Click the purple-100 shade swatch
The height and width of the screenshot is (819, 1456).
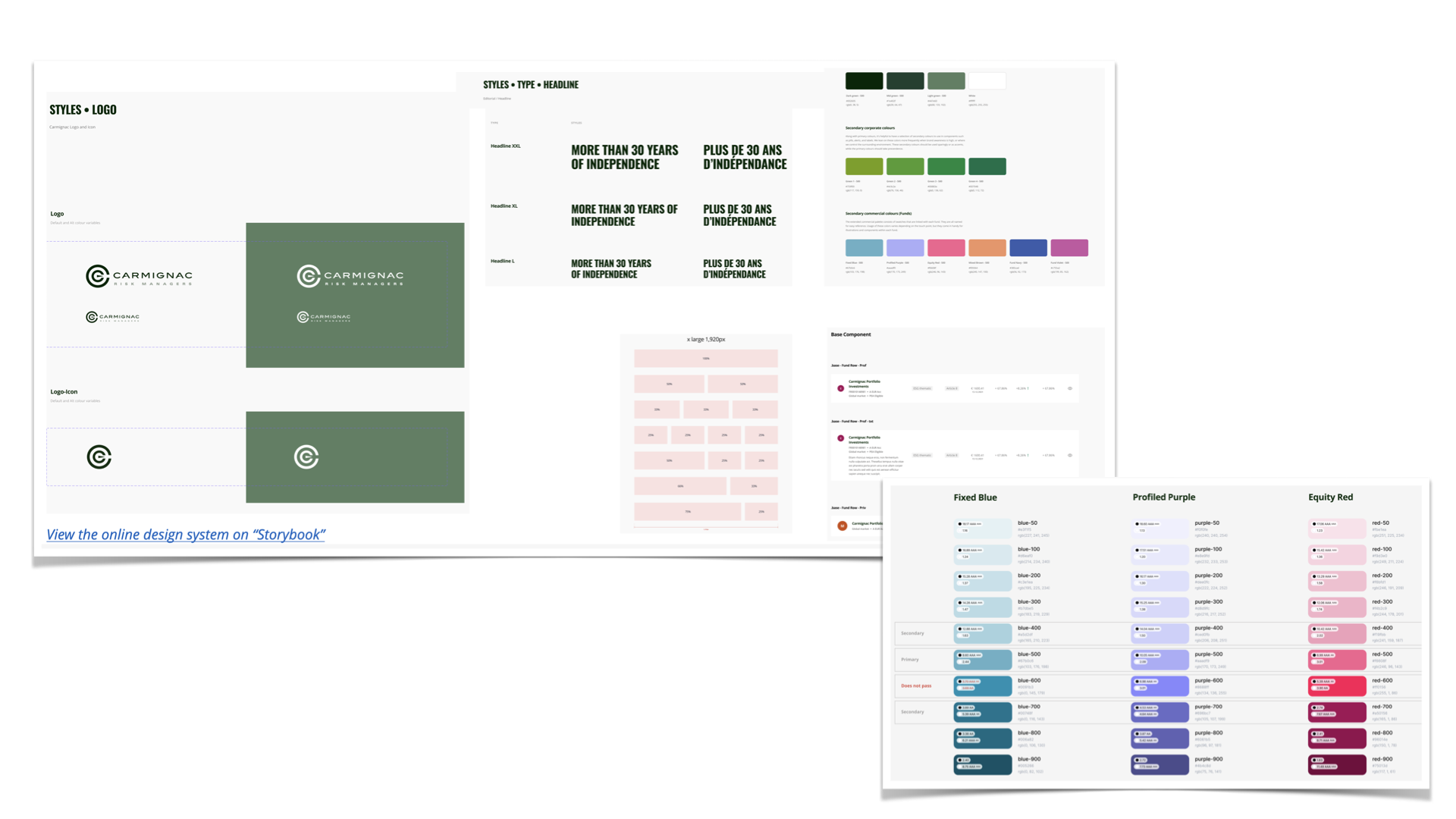[x=1160, y=554]
